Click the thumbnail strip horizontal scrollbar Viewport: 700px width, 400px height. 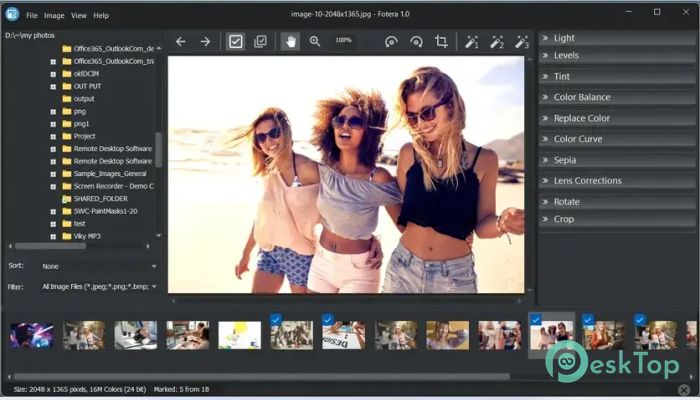pos(262,377)
